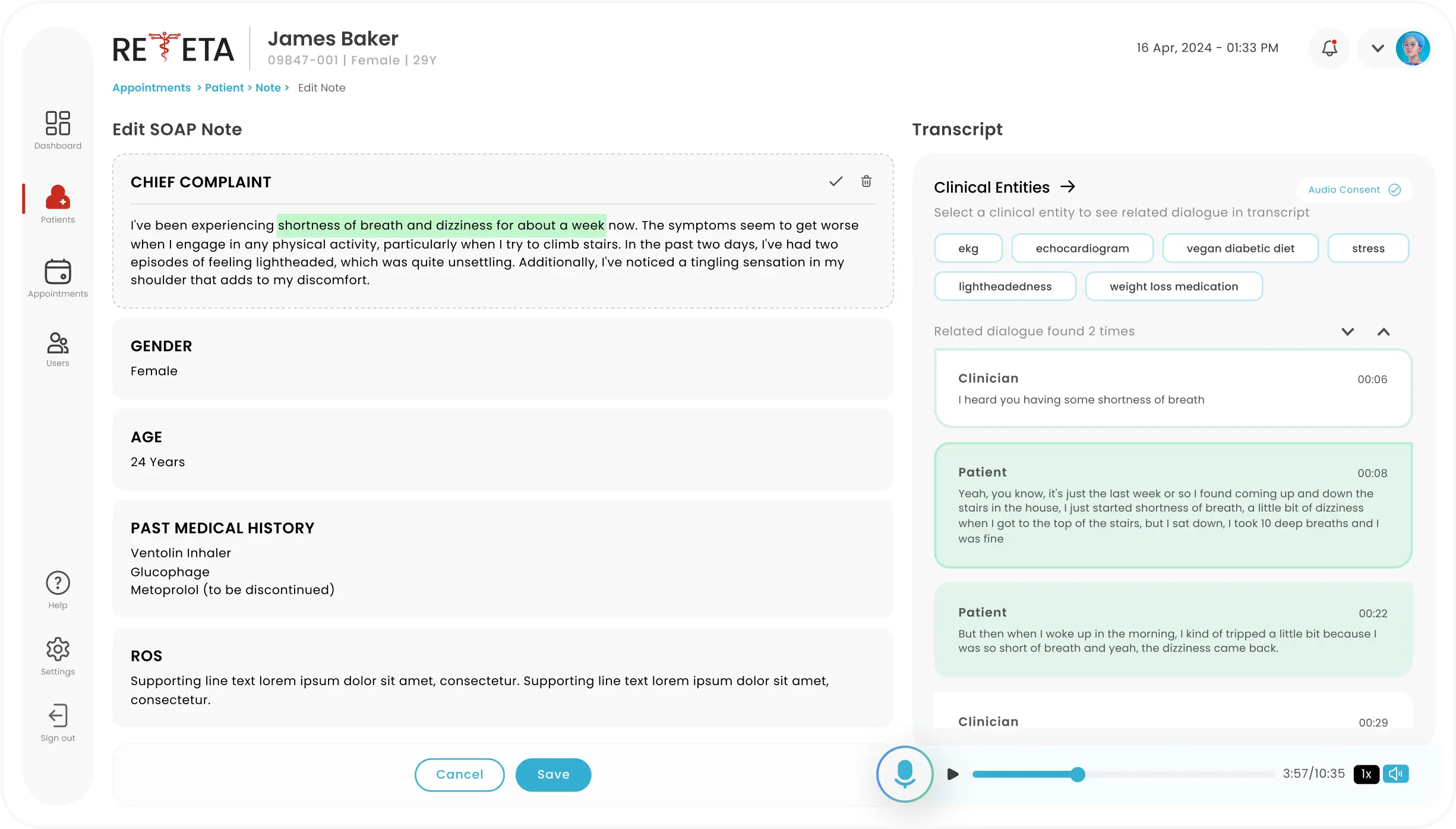Go to the Appointments breadcrumb

pyautogui.click(x=151, y=88)
